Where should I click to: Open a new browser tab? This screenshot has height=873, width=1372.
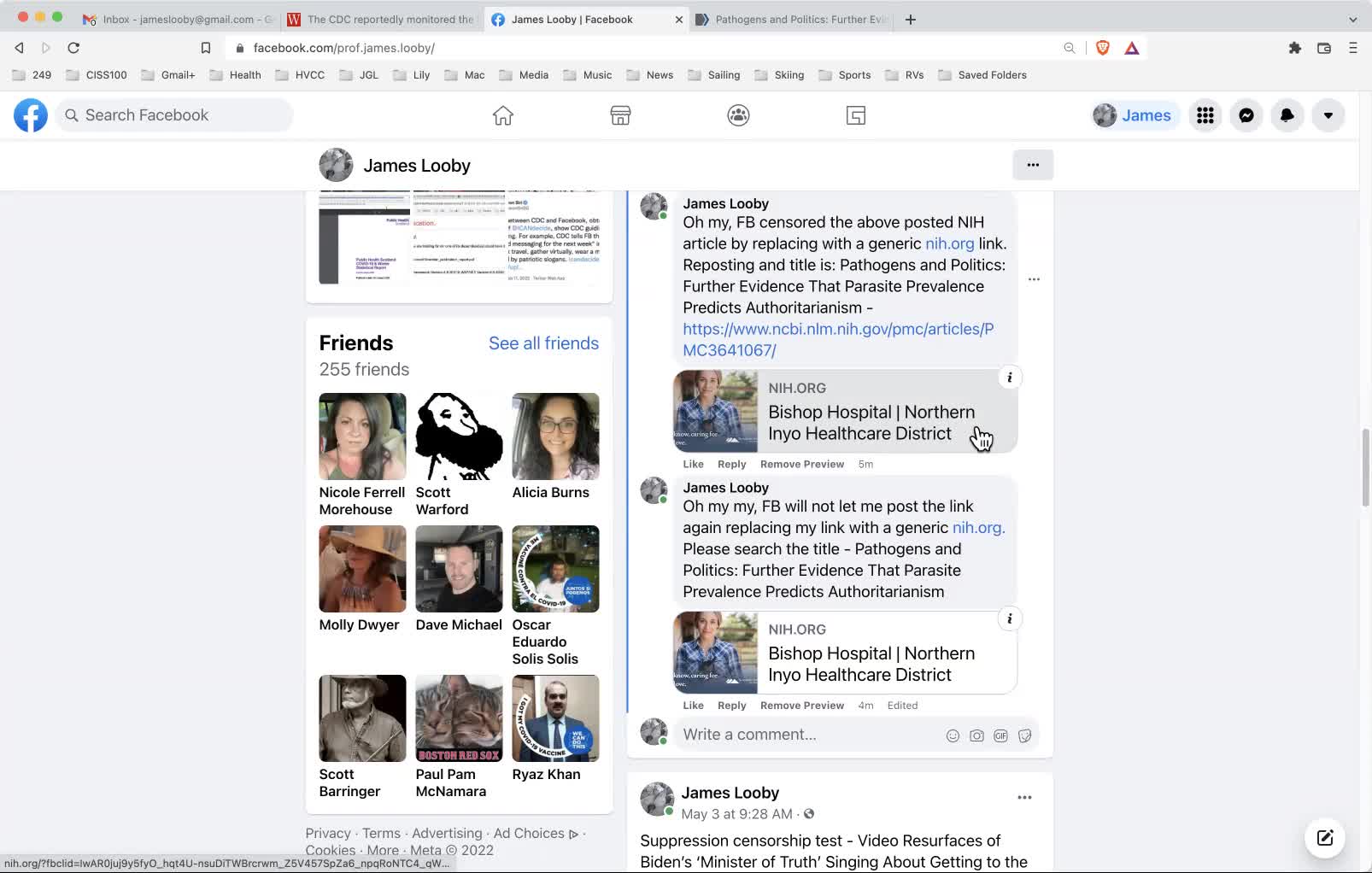(911, 20)
